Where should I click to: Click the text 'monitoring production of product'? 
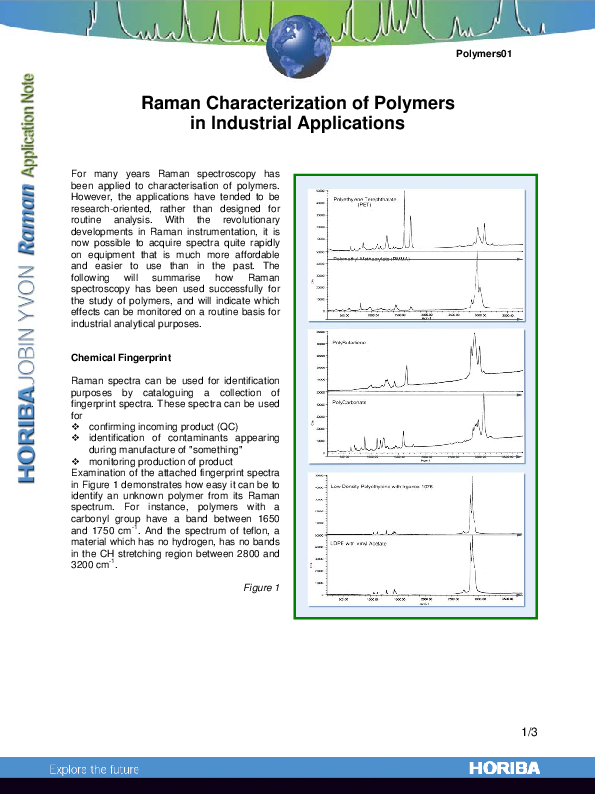point(161,461)
